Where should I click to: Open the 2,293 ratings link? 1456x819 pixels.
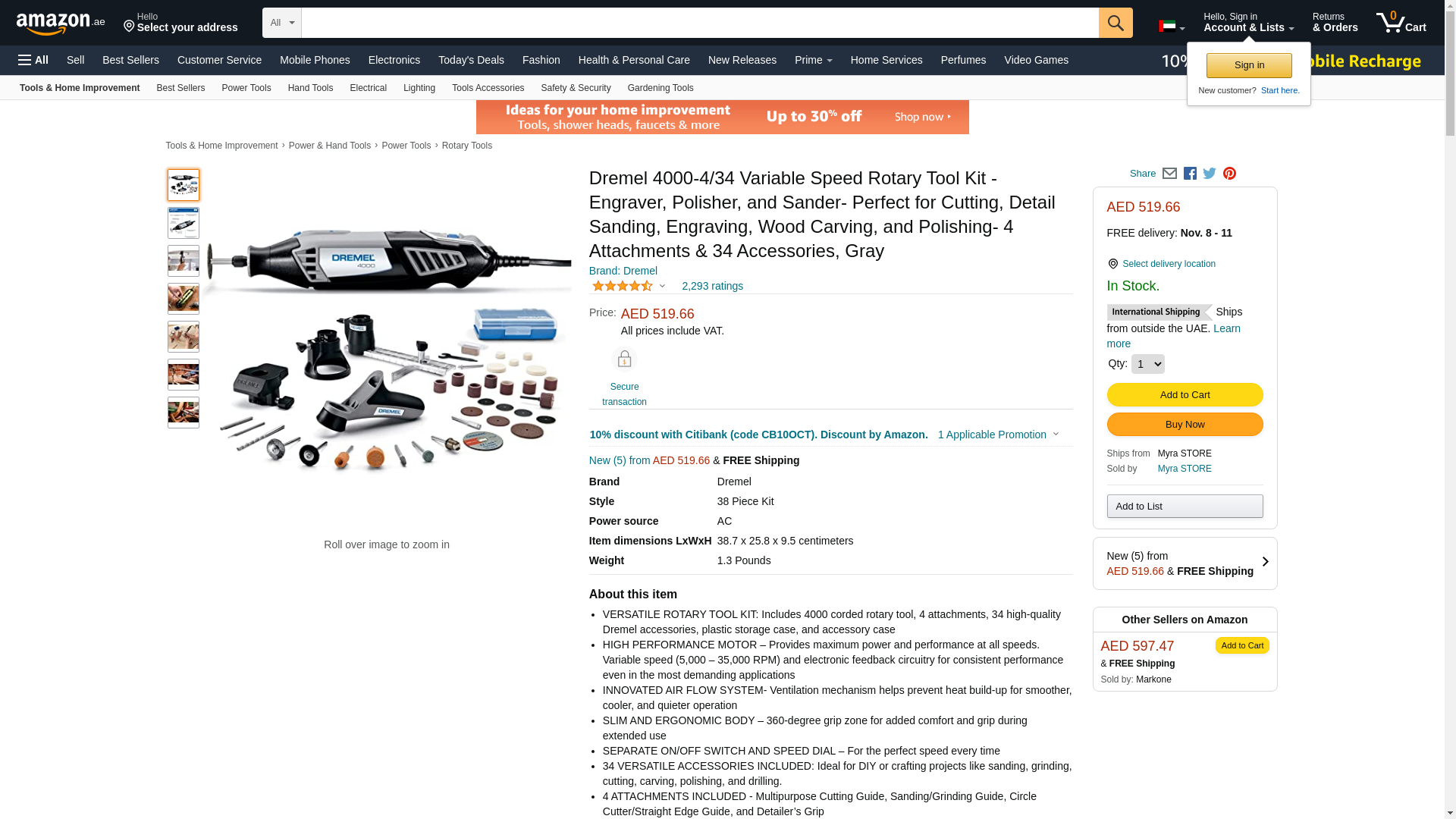pyautogui.click(x=712, y=286)
